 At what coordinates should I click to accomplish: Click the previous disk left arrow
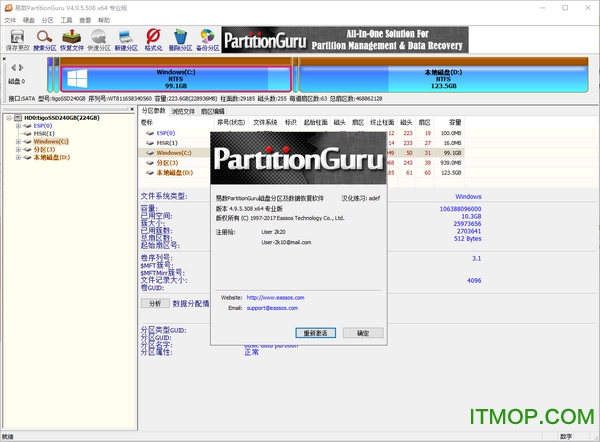pos(13,68)
